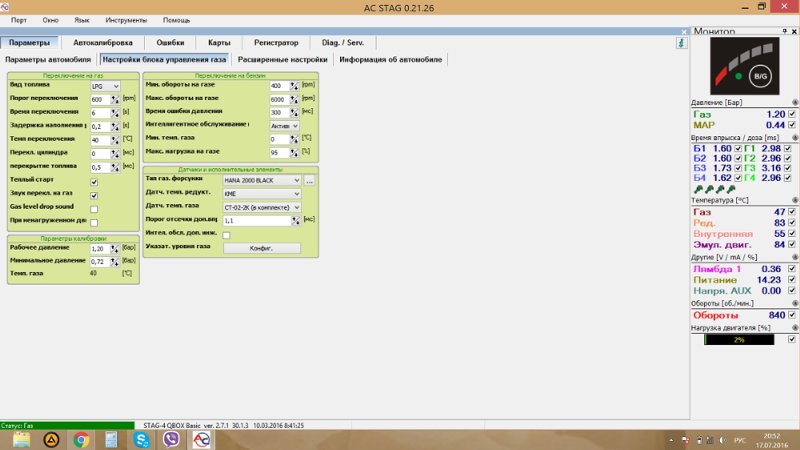Click the B/G fuel switch button in monitor
The height and width of the screenshot is (450, 800).
pyautogui.click(x=760, y=75)
